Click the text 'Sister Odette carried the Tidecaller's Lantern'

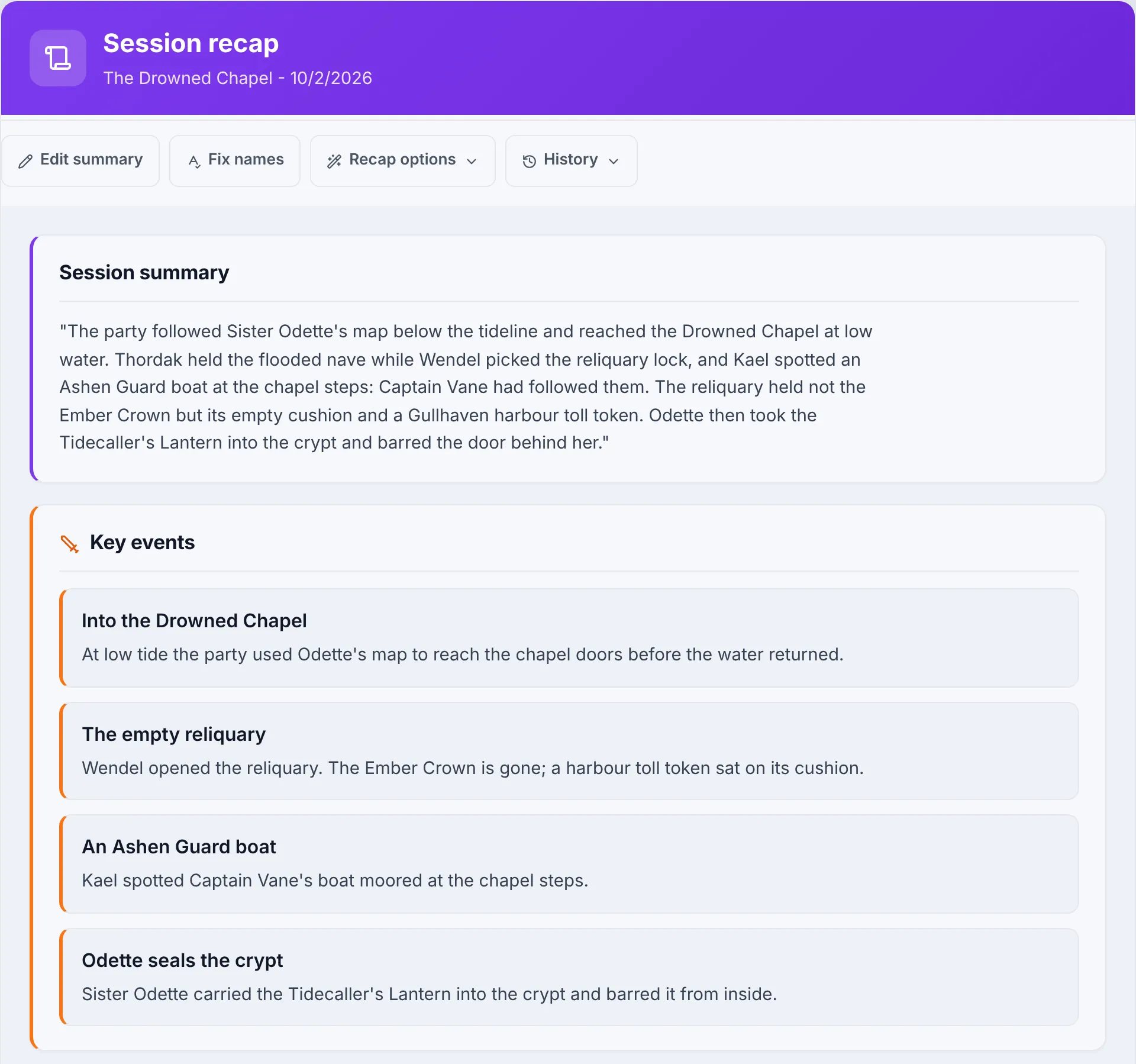(x=266, y=994)
